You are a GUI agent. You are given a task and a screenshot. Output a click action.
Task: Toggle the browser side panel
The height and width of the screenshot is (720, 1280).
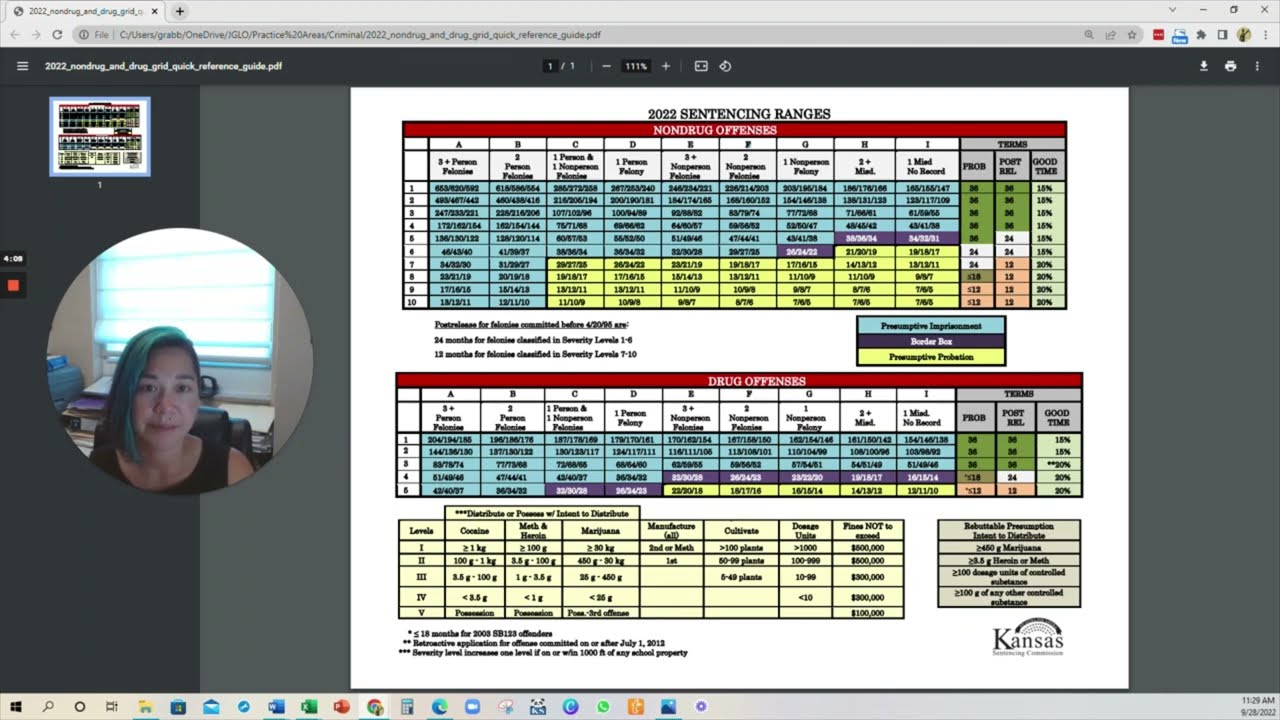click(1222, 34)
